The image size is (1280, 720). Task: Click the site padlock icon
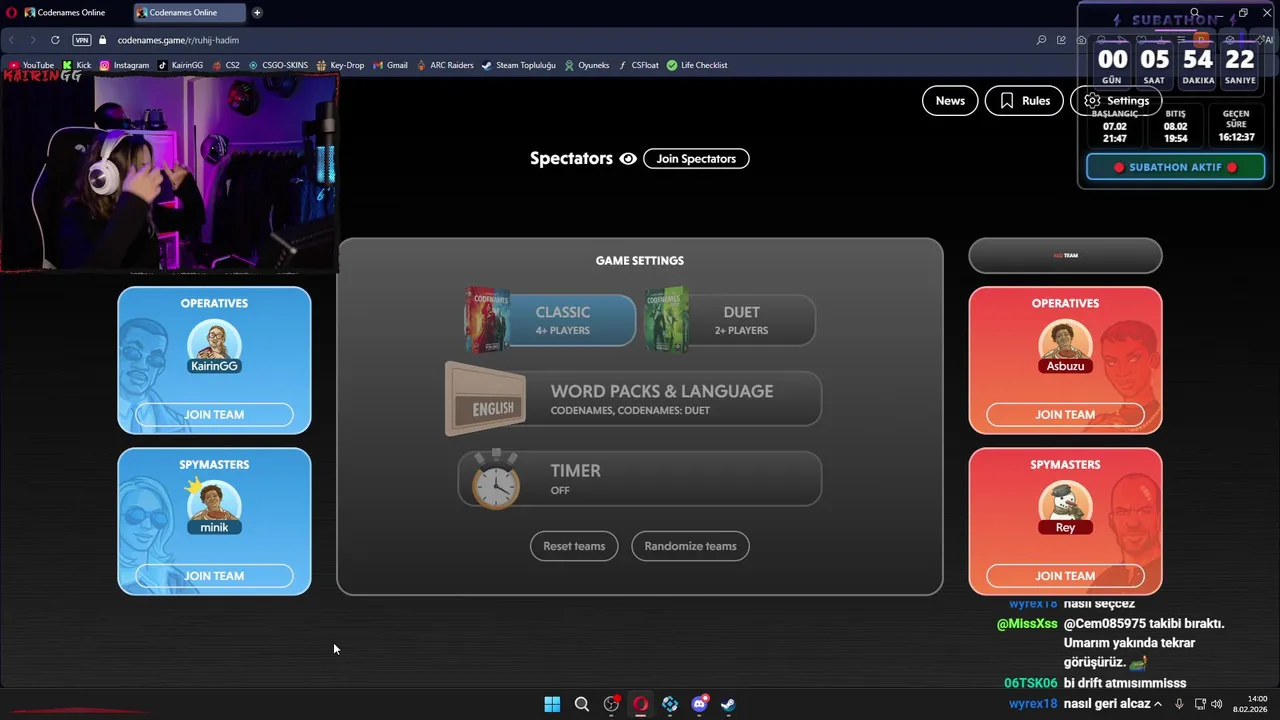103,40
